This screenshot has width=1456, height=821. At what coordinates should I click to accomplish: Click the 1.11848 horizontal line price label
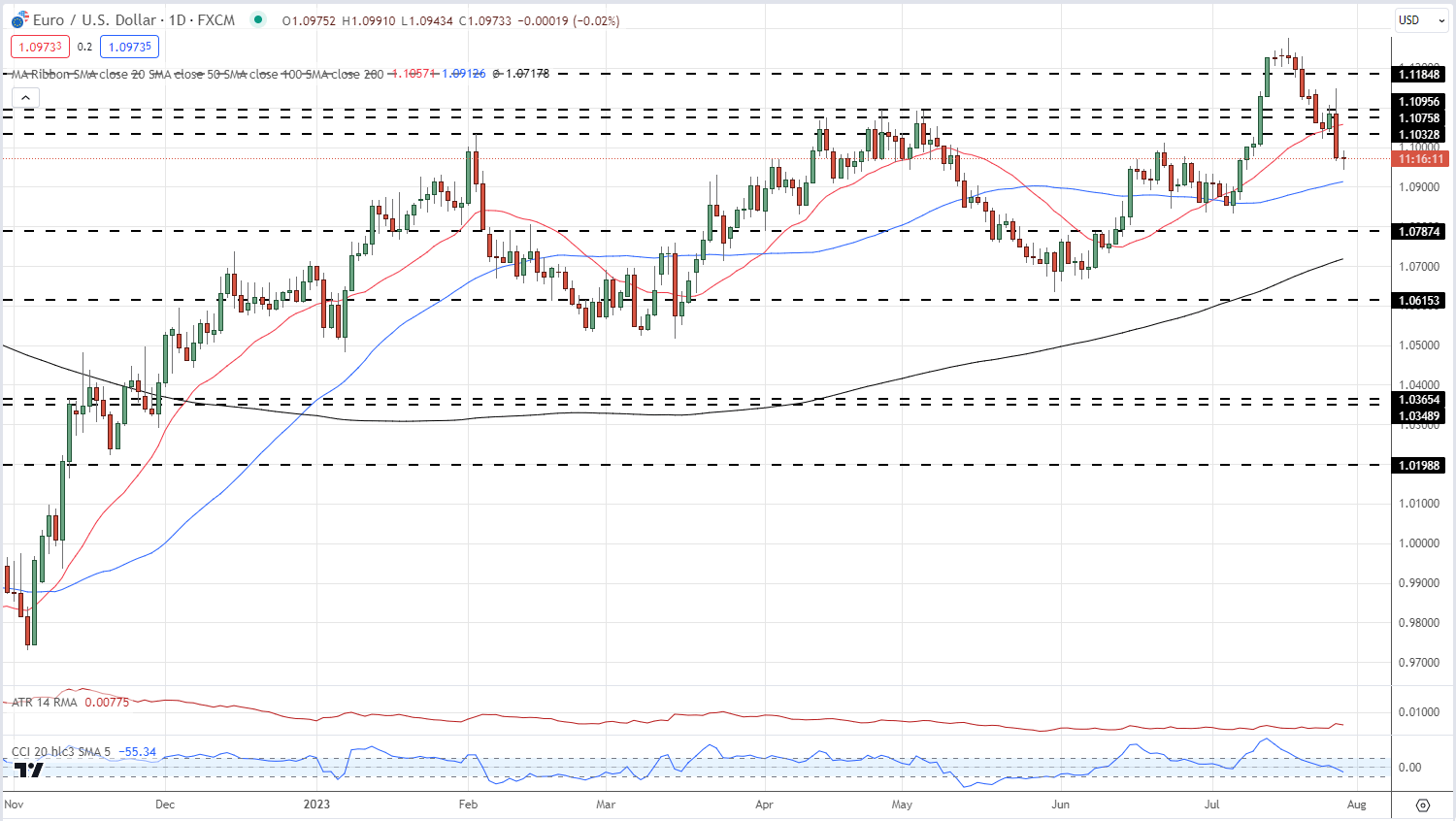point(1419,75)
